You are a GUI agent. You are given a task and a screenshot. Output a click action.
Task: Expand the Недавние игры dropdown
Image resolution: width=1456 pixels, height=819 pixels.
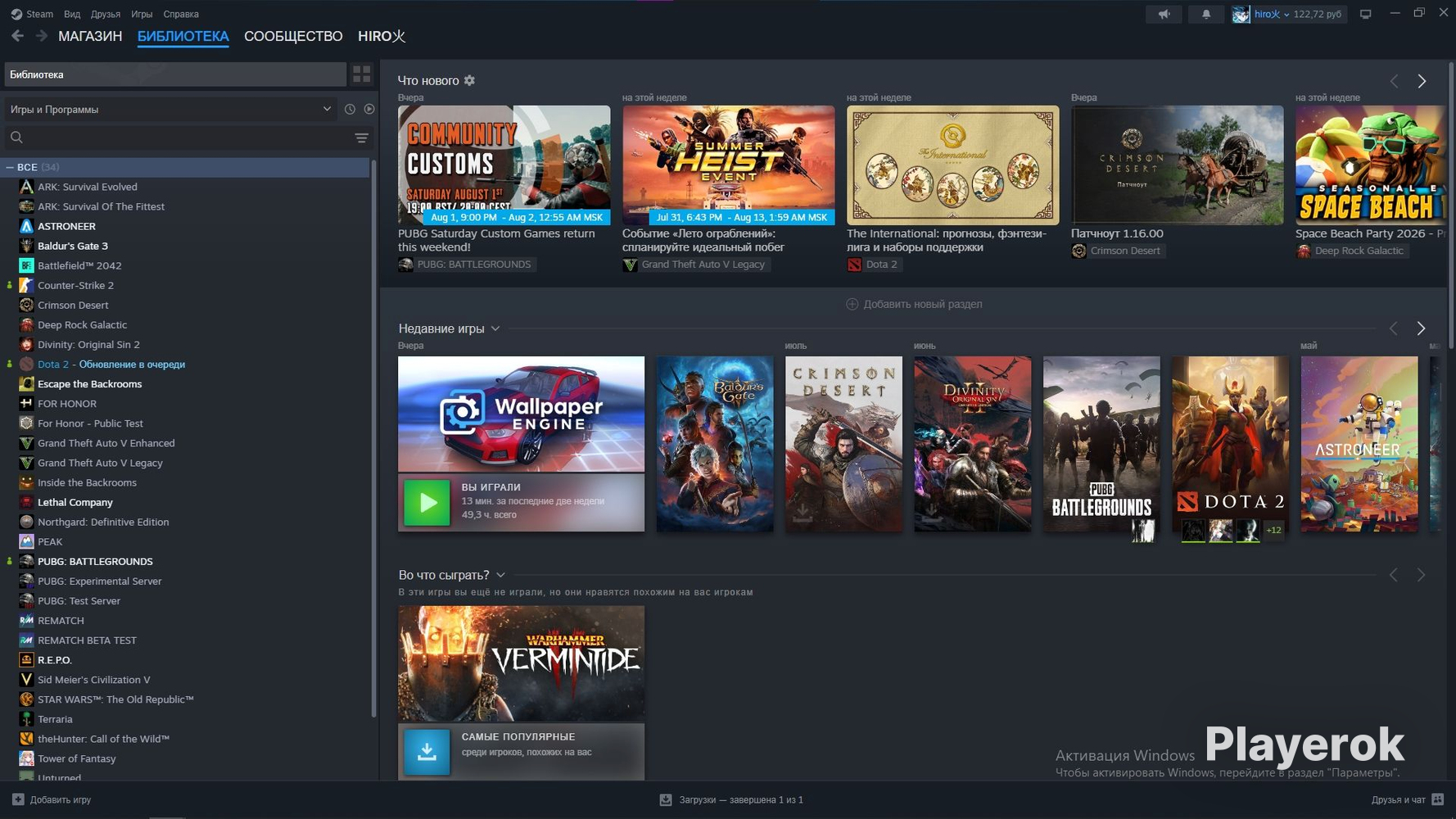click(x=495, y=328)
